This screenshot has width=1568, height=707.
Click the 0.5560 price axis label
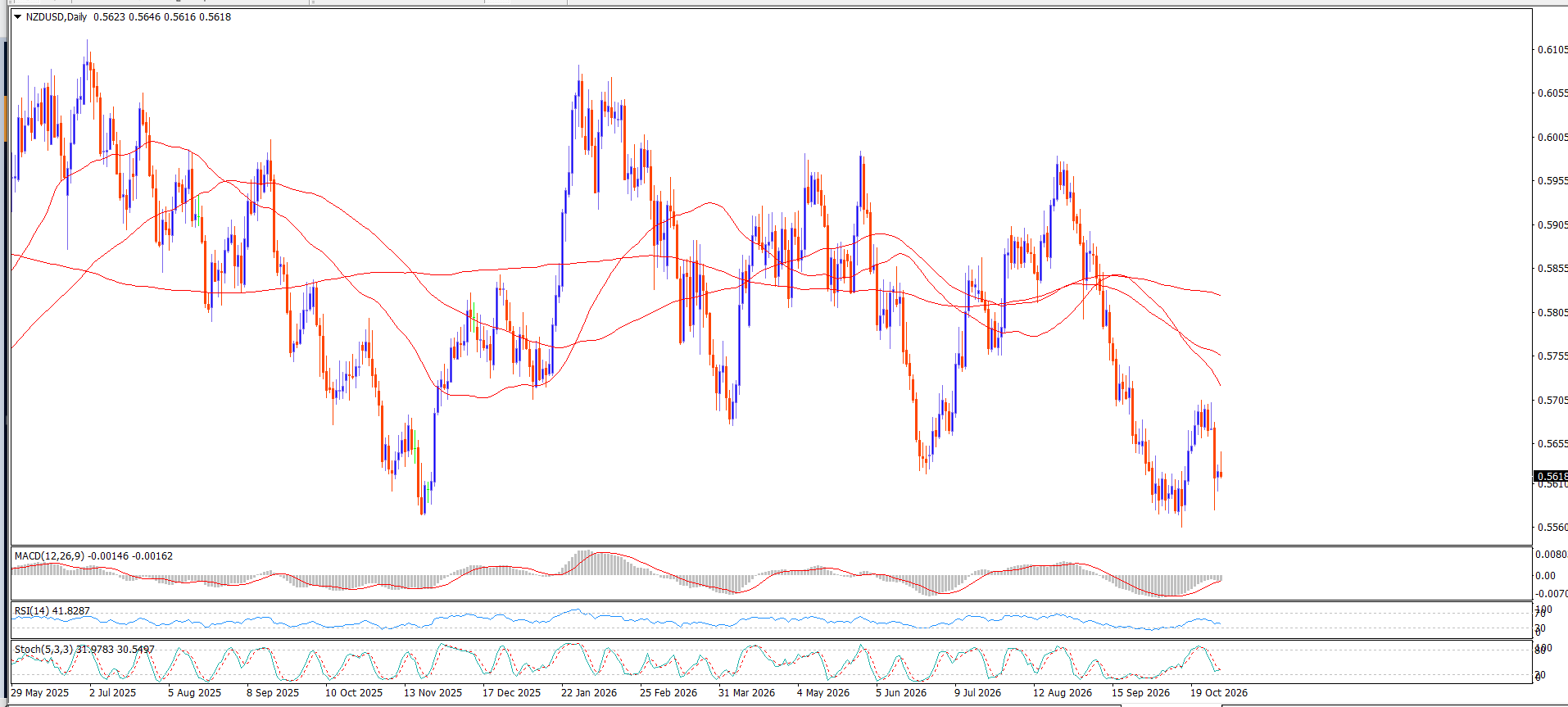point(1553,528)
